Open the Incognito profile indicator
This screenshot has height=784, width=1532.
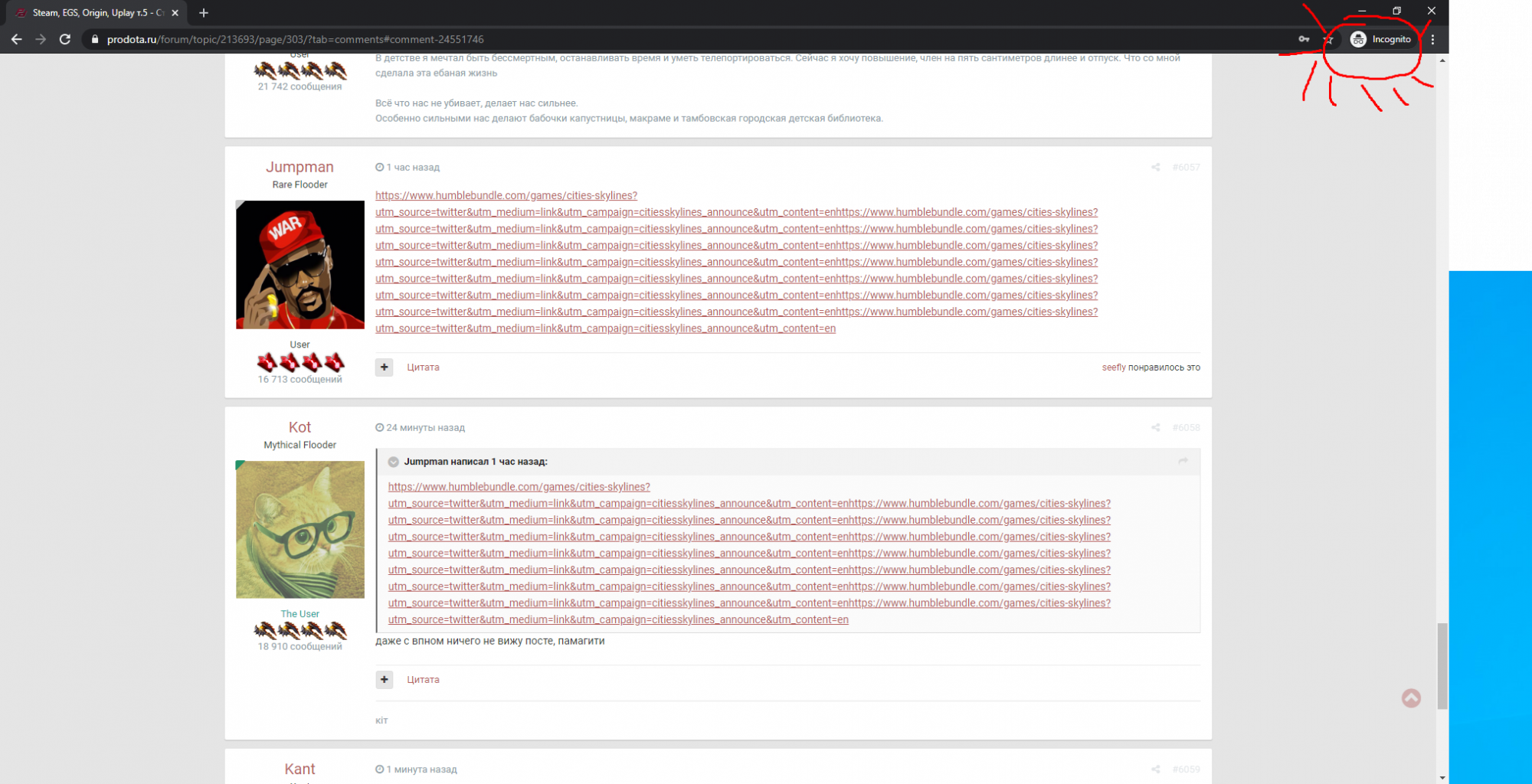pos(1381,39)
